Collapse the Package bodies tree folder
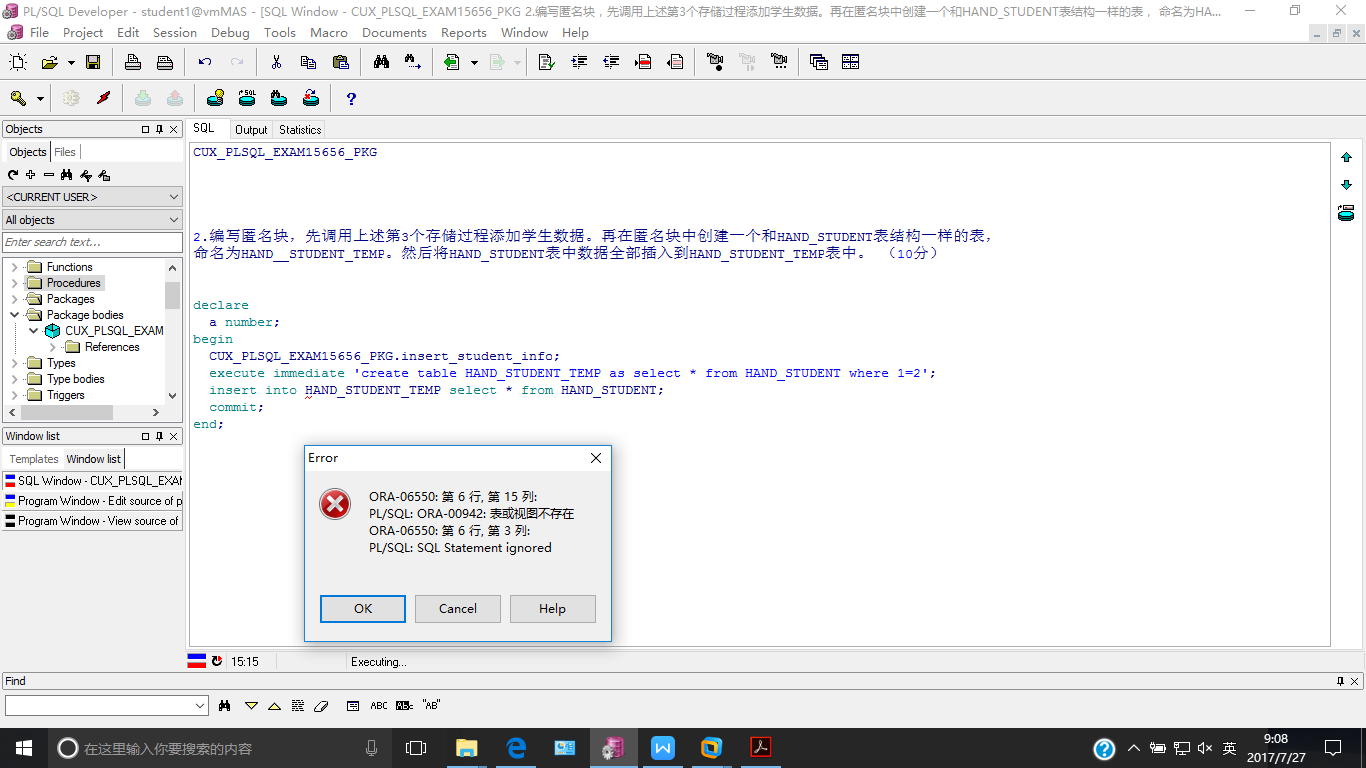This screenshot has height=768, width=1366. [x=14, y=315]
